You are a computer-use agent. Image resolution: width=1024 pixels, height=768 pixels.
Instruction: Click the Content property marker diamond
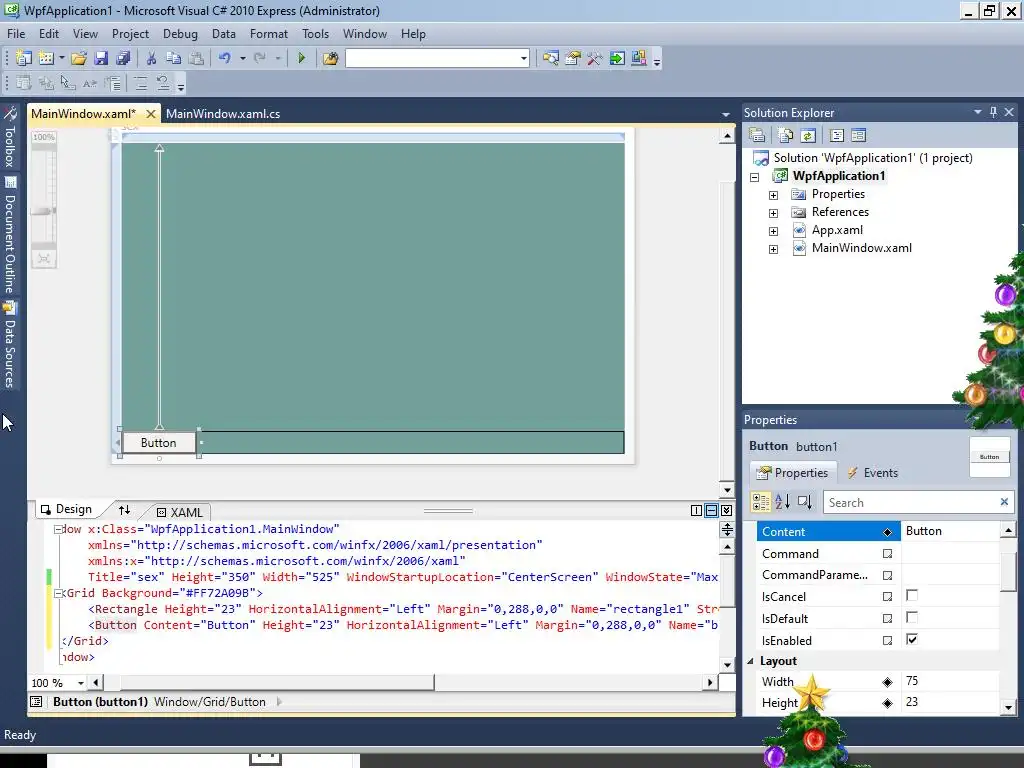pos(887,532)
